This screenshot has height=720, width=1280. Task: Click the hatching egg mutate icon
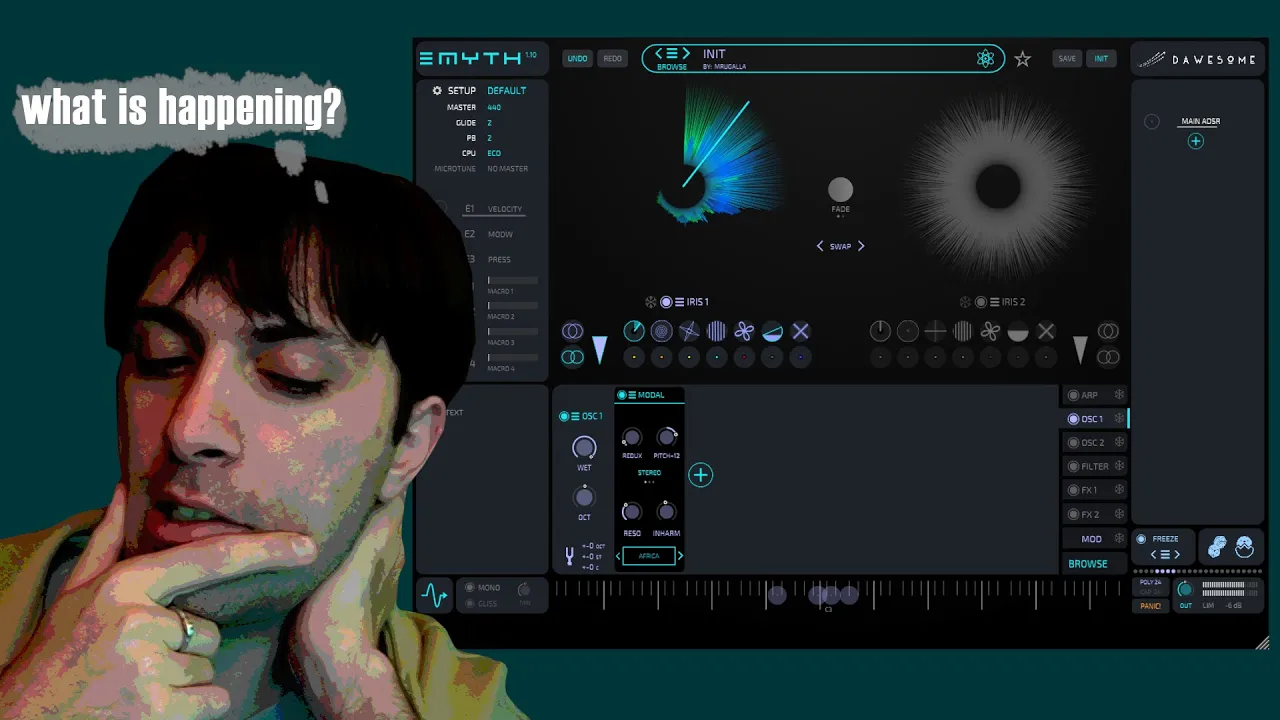[1244, 547]
